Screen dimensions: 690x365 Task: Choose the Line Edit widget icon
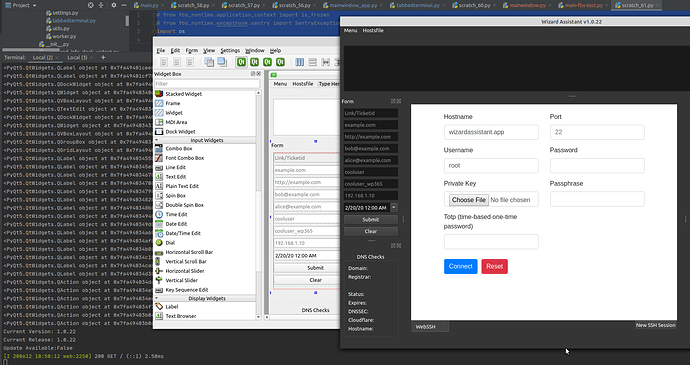[159, 167]
